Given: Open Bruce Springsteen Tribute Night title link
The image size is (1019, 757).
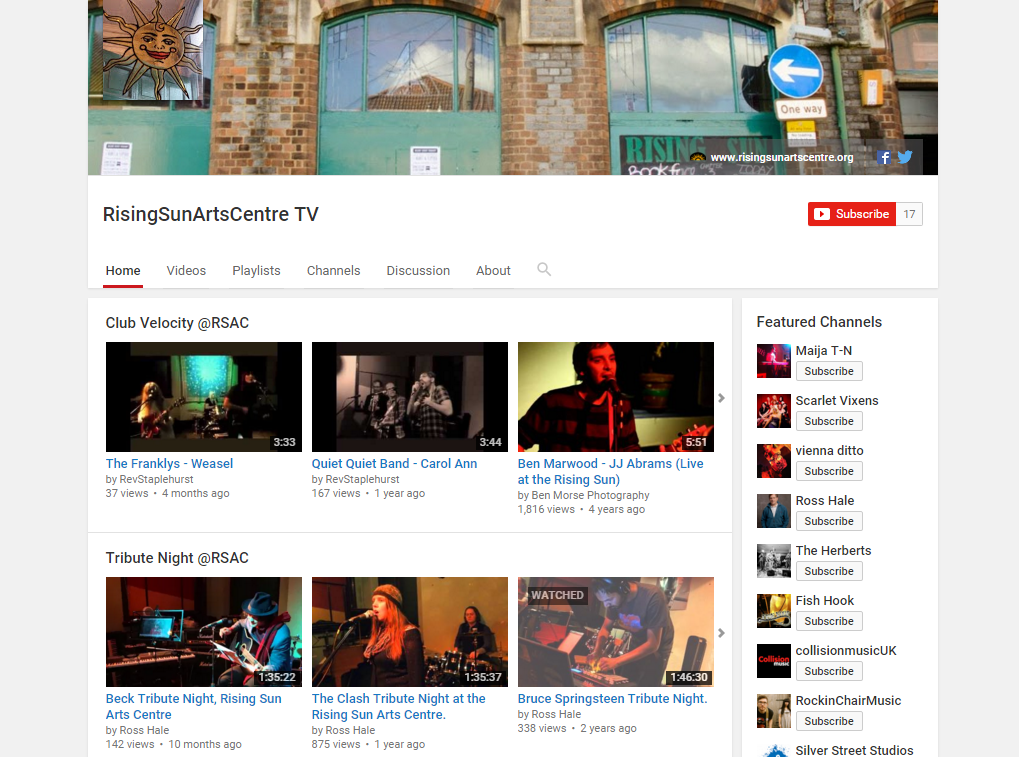Looking at the screenshot, I should pos(612,699).
